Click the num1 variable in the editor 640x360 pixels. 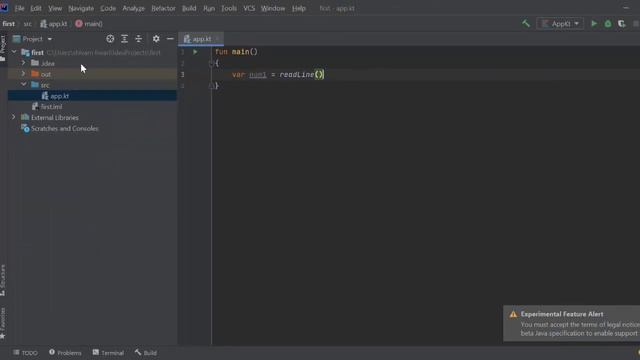pyautogui.click(x=258, y=74)
